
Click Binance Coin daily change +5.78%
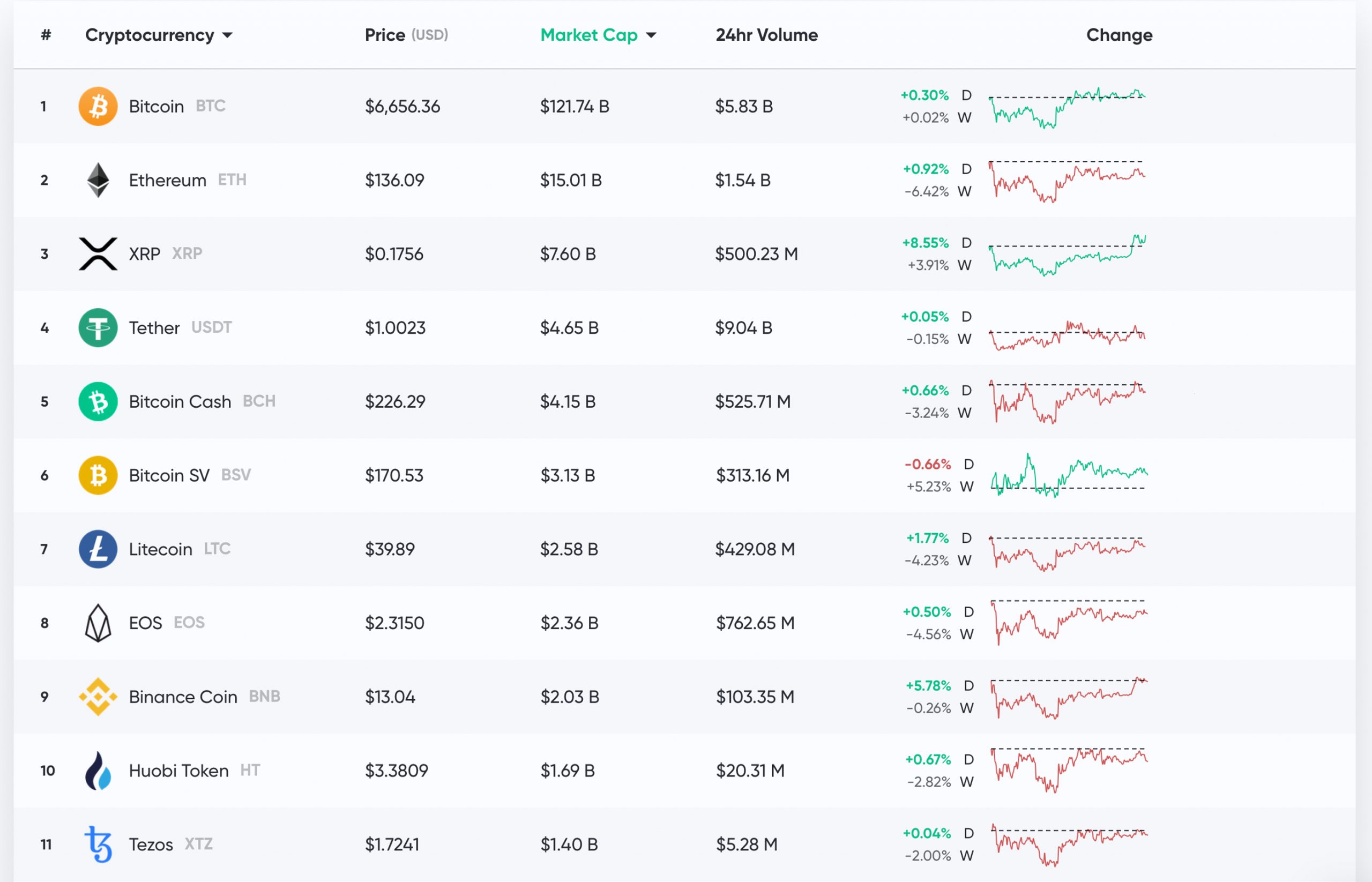[928, 686]
